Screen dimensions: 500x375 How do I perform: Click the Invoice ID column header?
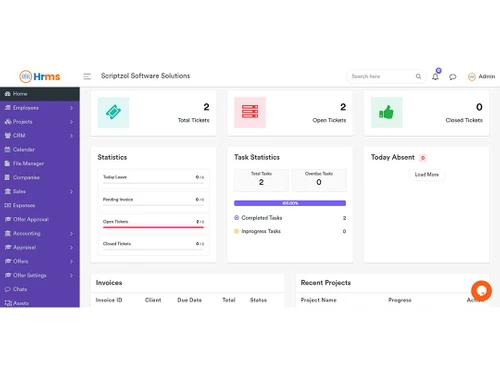(x=109, y=300)
